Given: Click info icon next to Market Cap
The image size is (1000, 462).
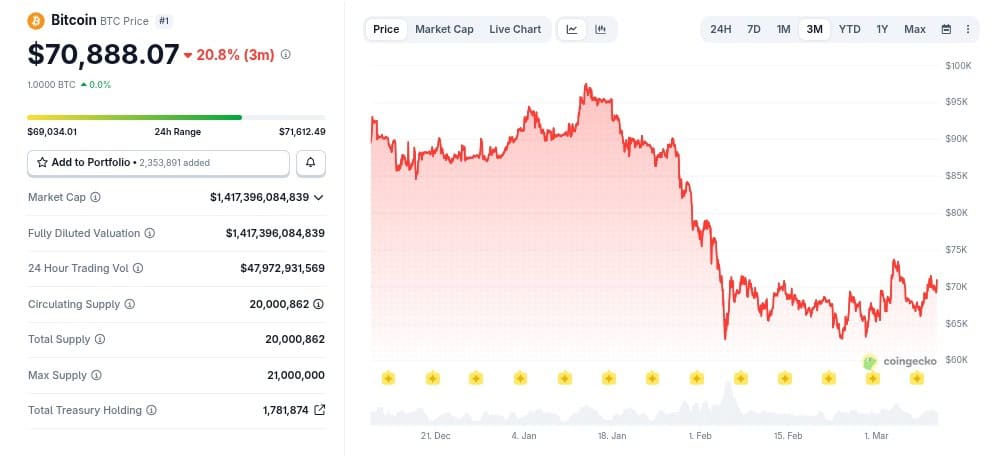Looking at the screenshot, I should (96, 197).
